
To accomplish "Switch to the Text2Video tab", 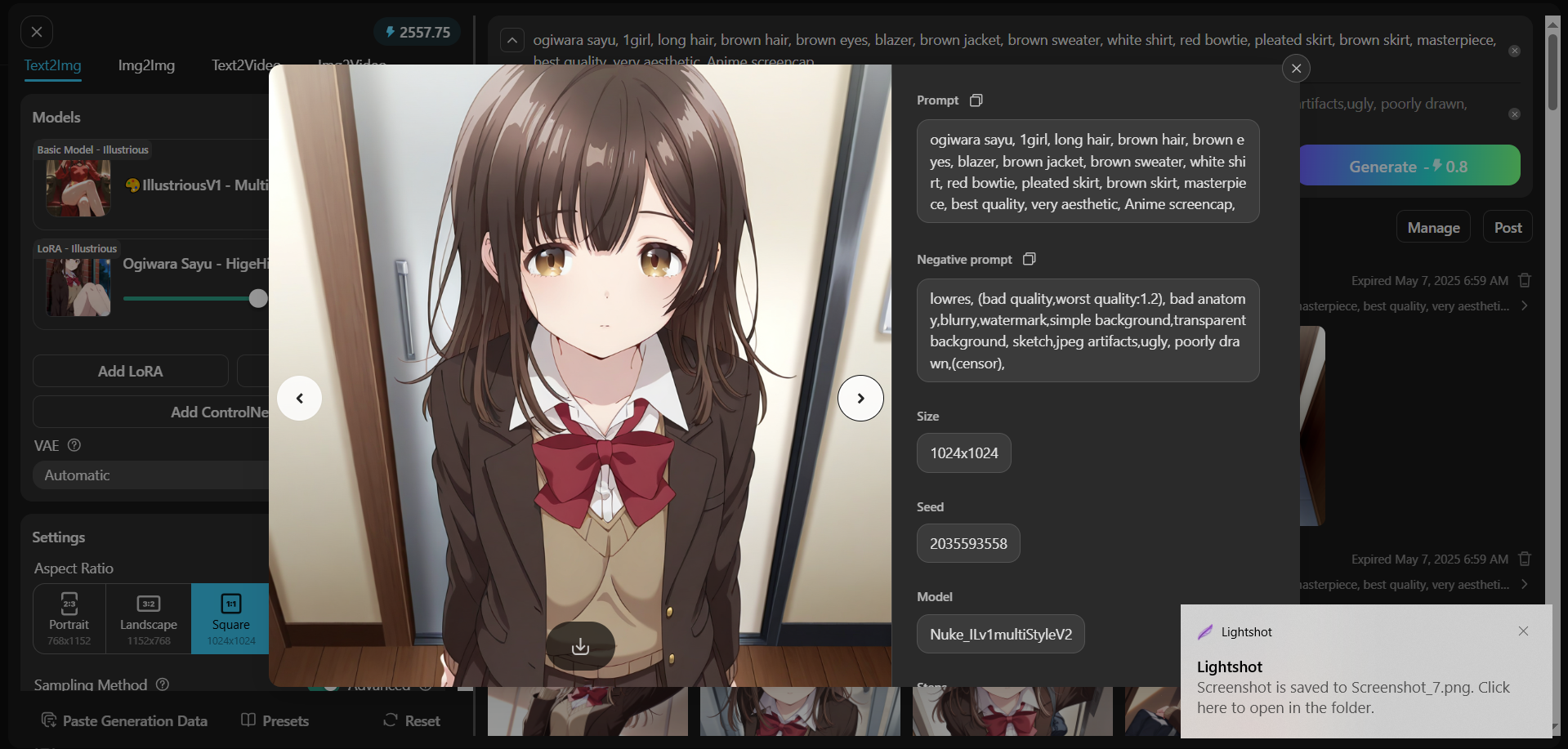I will point(245,65).
